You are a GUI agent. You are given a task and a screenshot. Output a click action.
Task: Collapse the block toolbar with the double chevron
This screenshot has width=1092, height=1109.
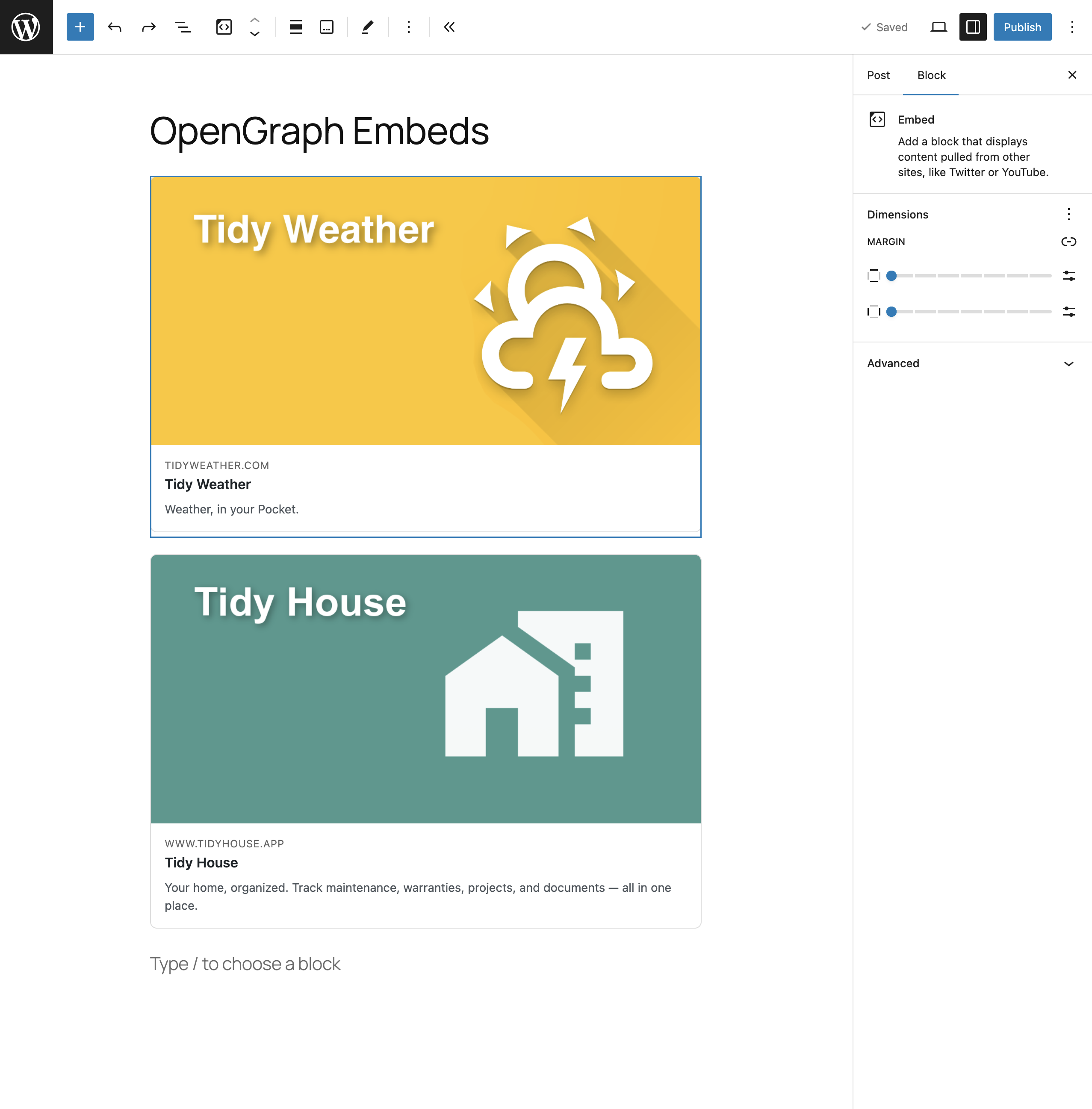(x=449, y=27)
